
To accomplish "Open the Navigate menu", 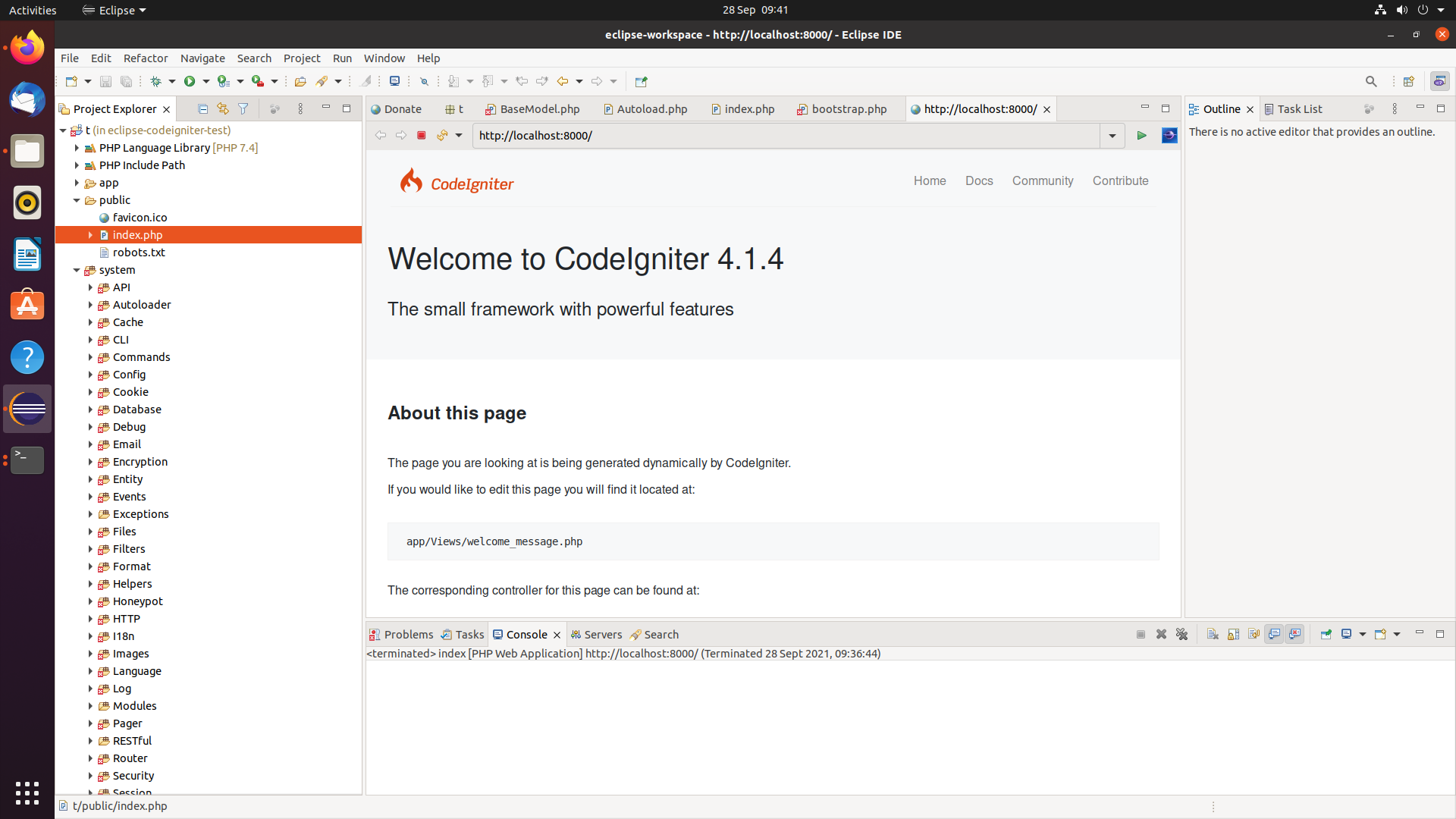I will pyautogui.click(x=202, y=58).
